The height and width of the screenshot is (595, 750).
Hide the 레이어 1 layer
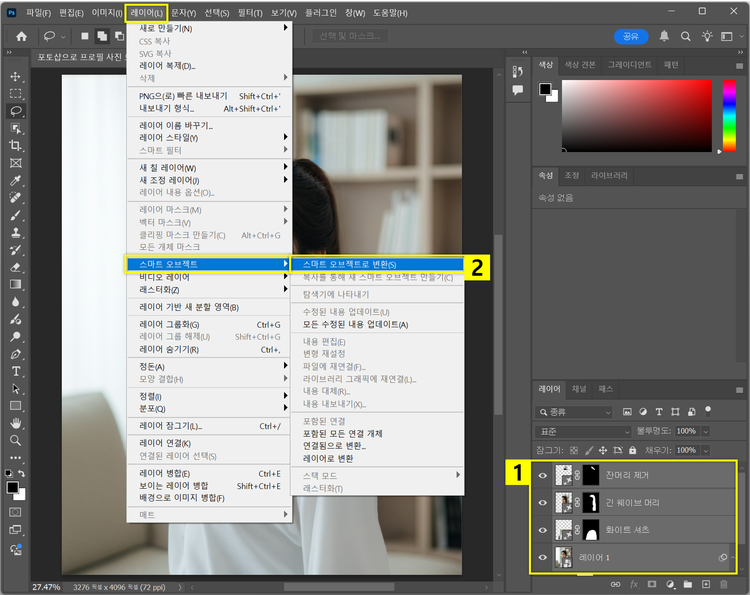click(x=543, y=557)
